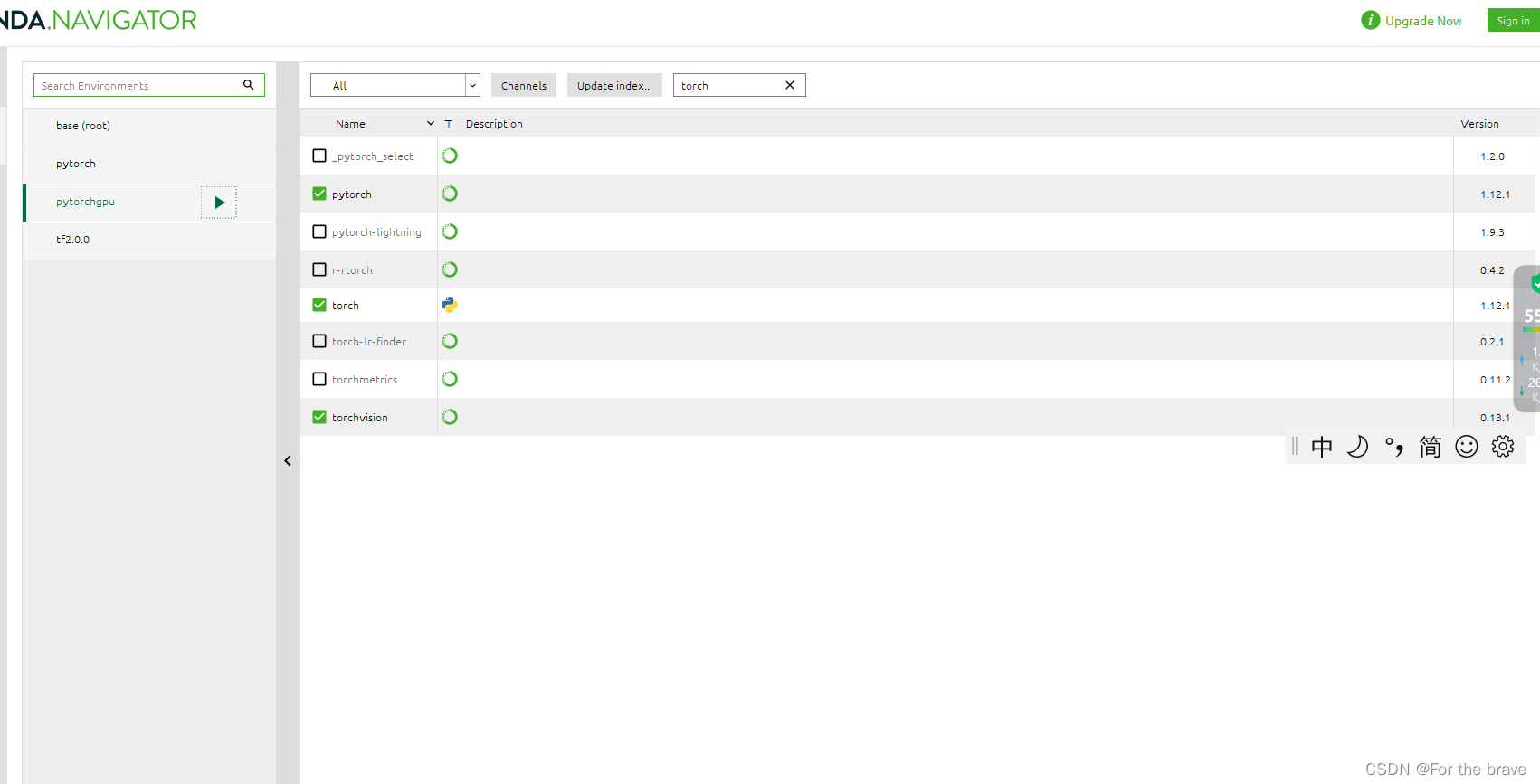
Task: Click version 1.9.3 of pytorch-lightning
Action: (x=1492, y=232)
